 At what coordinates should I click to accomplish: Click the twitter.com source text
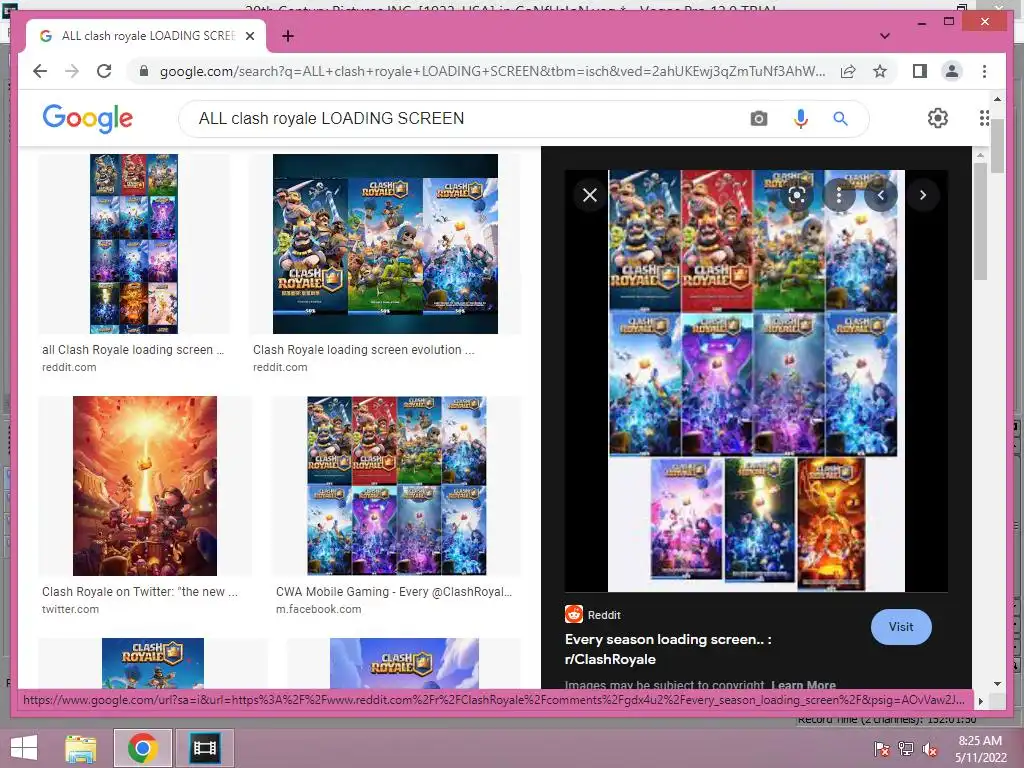(71, 609)
